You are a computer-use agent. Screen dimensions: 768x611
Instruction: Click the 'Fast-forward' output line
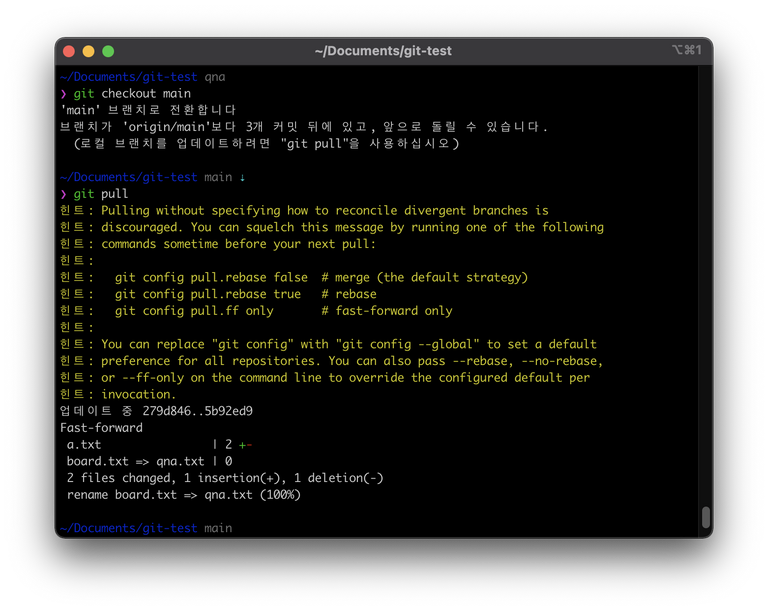pyautogui.click(x=101, y=428)
